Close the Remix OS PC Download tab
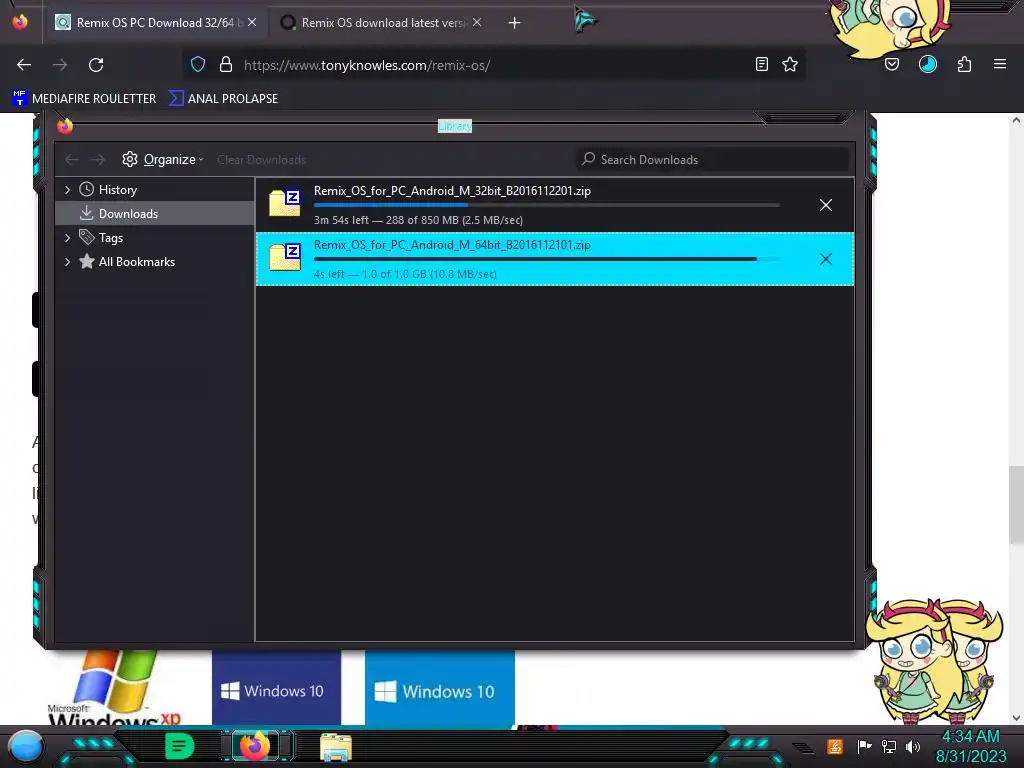Image resolution: width=1024 pixels, height=768 pixels. pos(252,22)
